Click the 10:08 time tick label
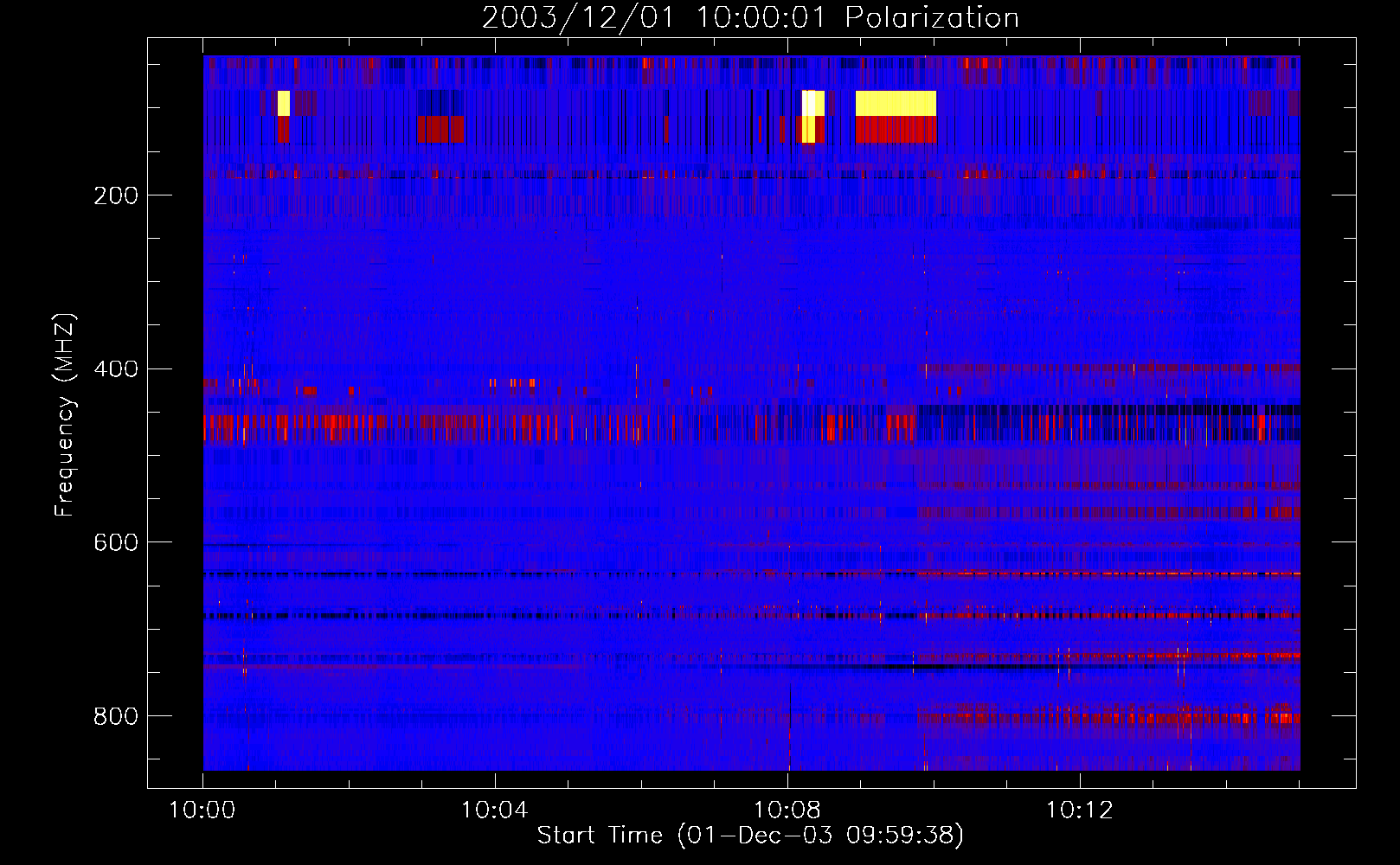This screenshot has height=865, width=1400. 787,811
